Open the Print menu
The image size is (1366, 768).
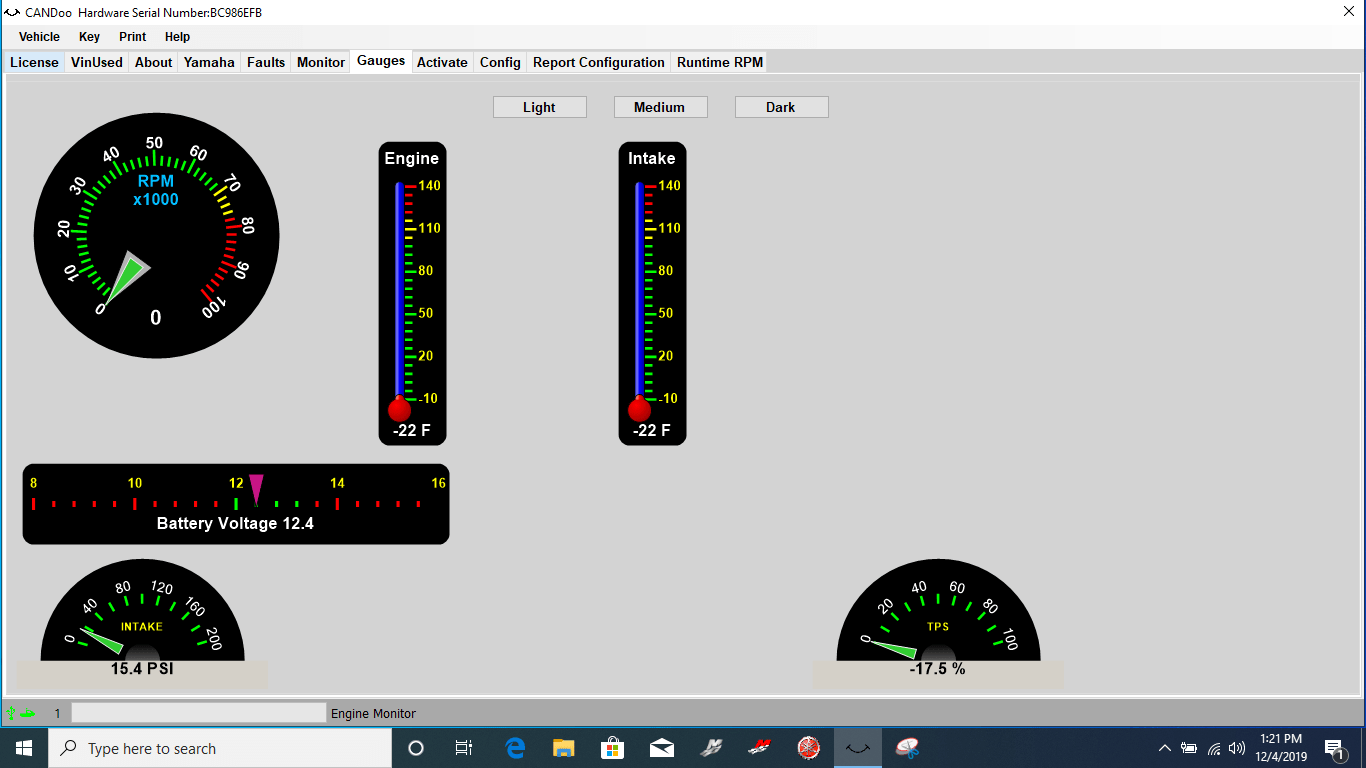click(x=132, y=36)
